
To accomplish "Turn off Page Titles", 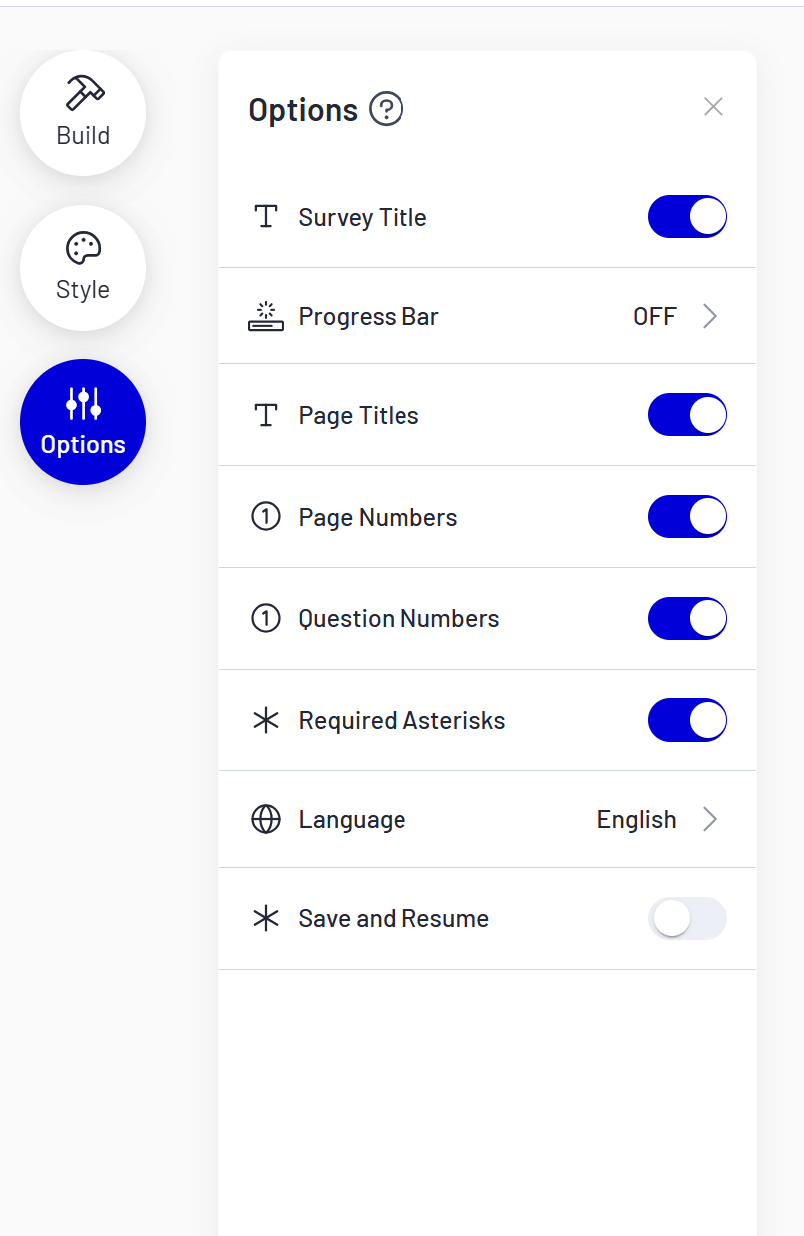I will pos(687,414).
